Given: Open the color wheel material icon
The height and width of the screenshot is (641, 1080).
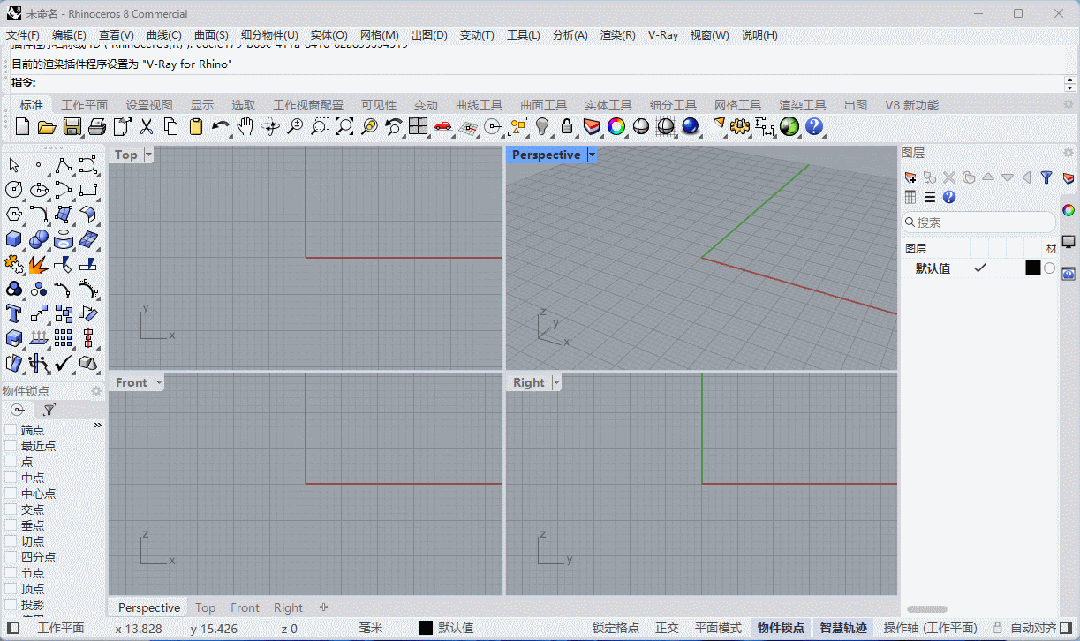Looking at the screenshot, I should click(616, 127).
